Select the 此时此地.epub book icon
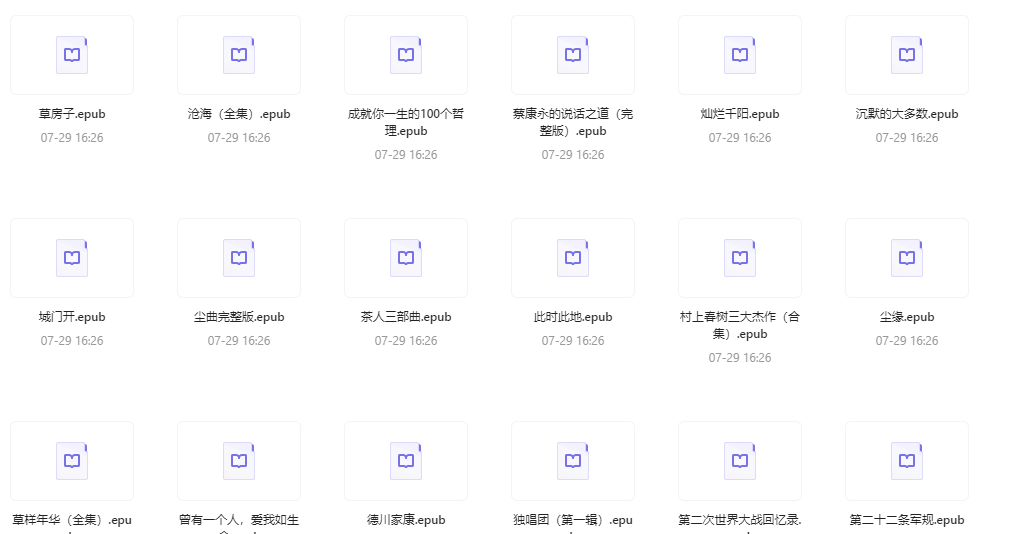Screen dimensions: 1023x534 coord(573,258)
